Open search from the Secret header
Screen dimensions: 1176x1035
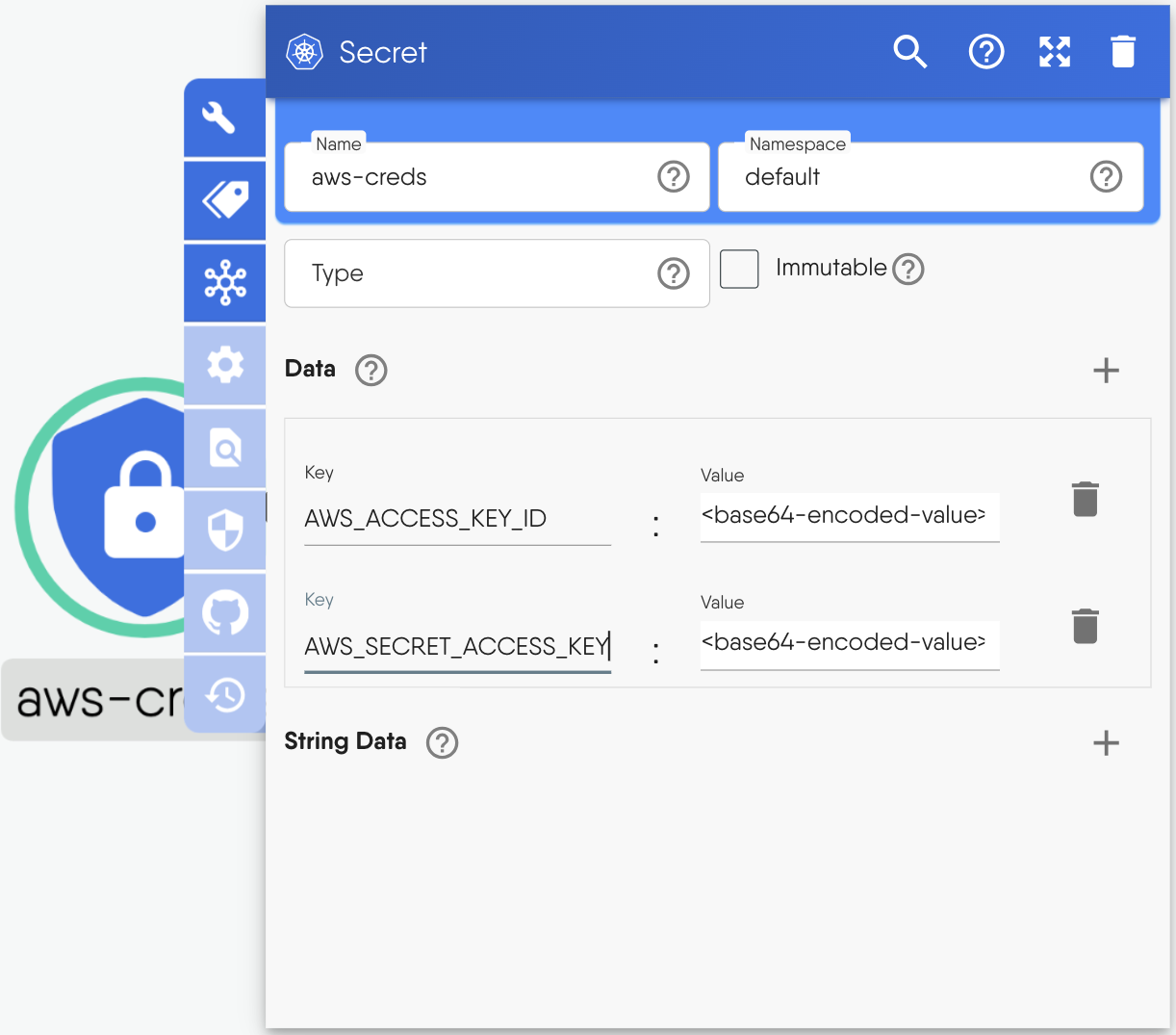coord(910,52)
